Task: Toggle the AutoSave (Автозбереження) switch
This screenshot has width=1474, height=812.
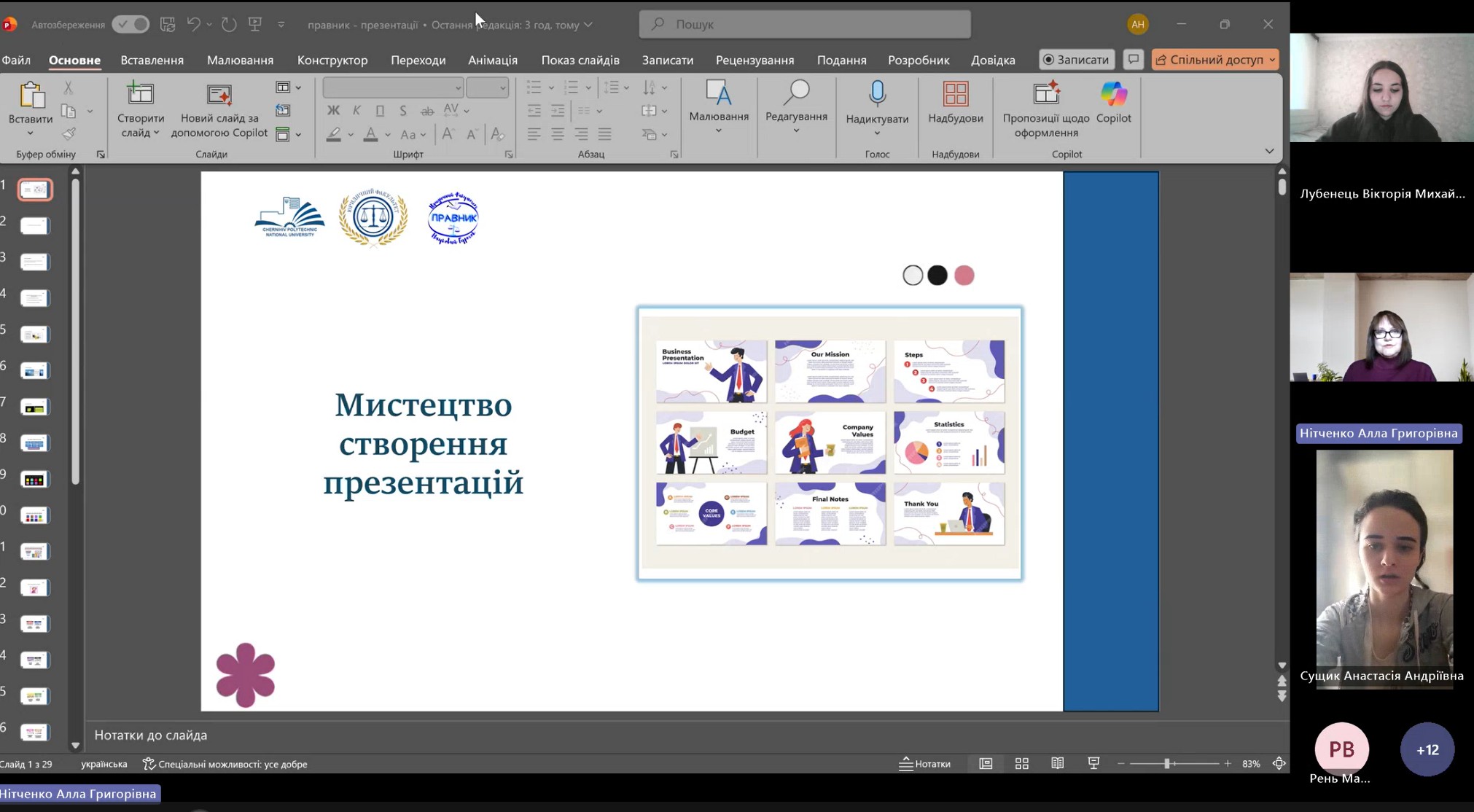Action: point(131,24)
